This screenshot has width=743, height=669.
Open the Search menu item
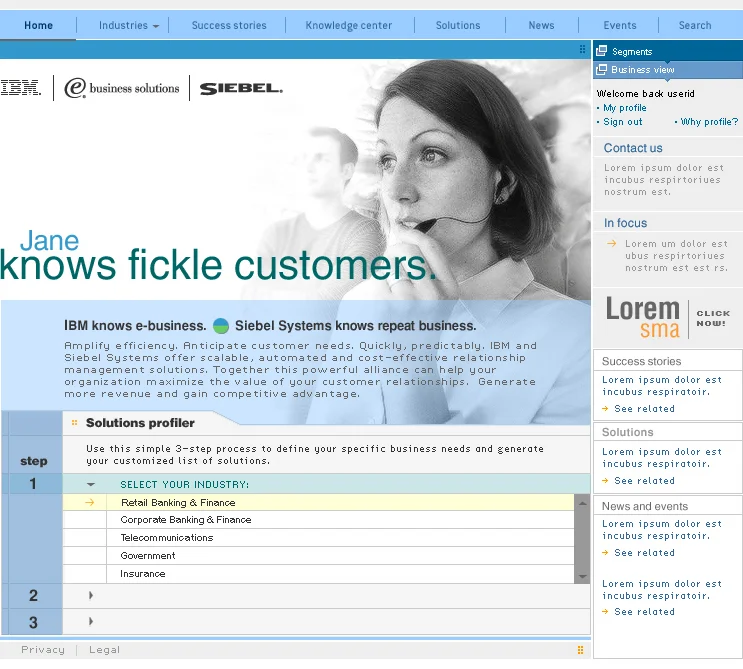(x=695, y=26)
